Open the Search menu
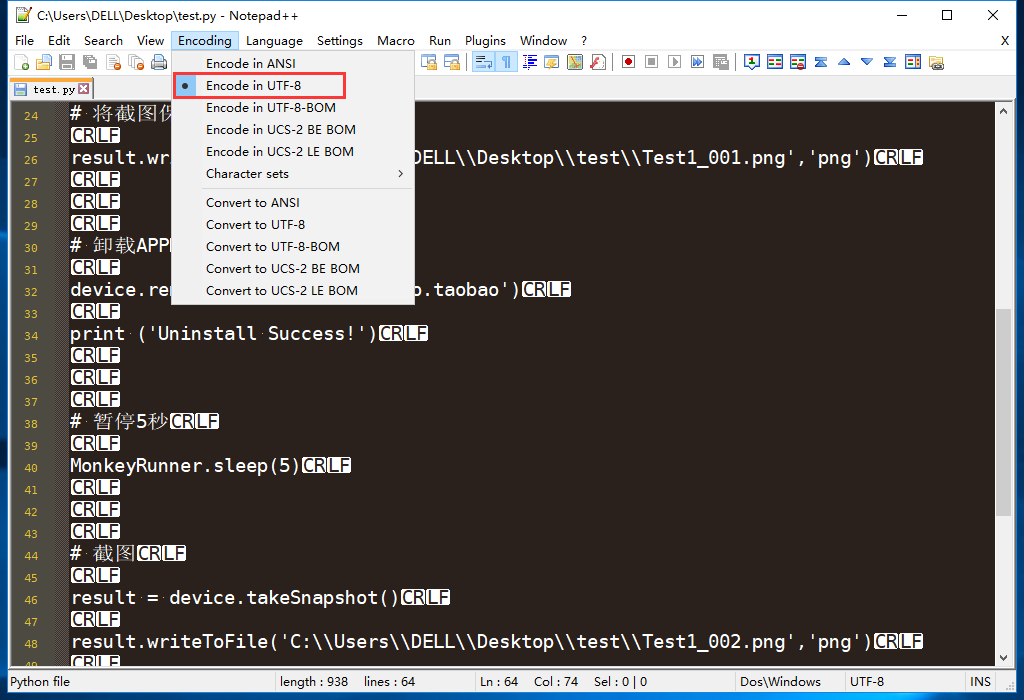This screenshot has height=700, width=1024. click(103, 40)
